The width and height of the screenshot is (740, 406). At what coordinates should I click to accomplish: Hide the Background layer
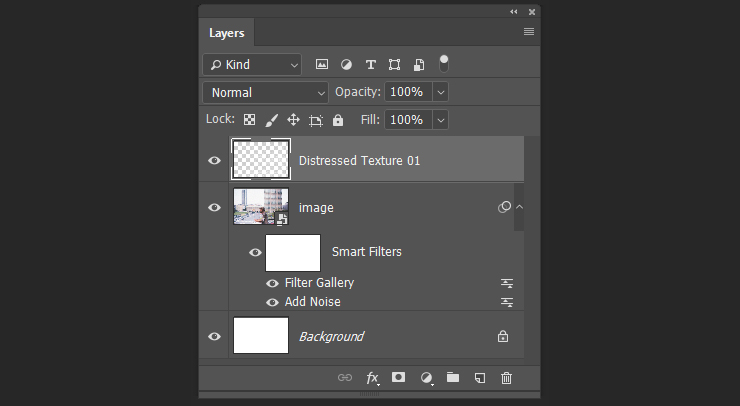pos(214,337)
